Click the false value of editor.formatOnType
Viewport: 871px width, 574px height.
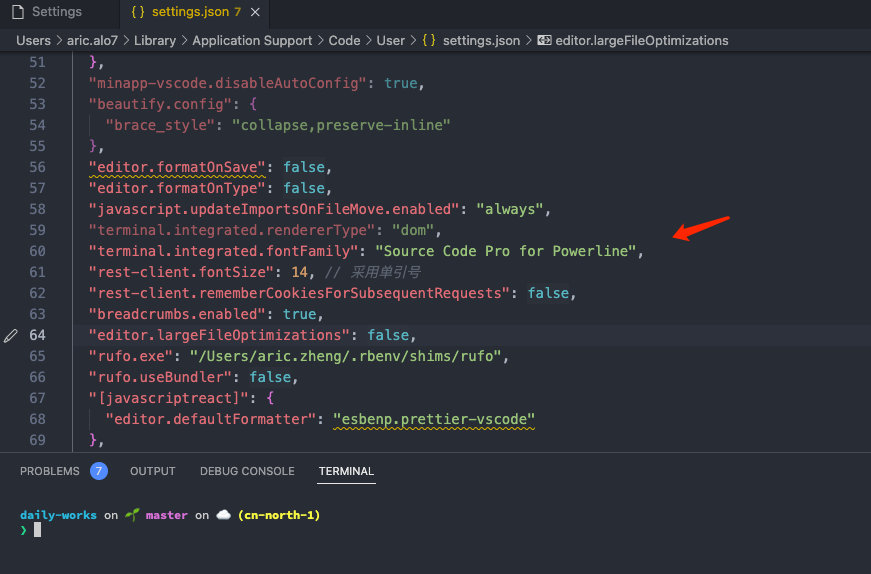(304, 188)
